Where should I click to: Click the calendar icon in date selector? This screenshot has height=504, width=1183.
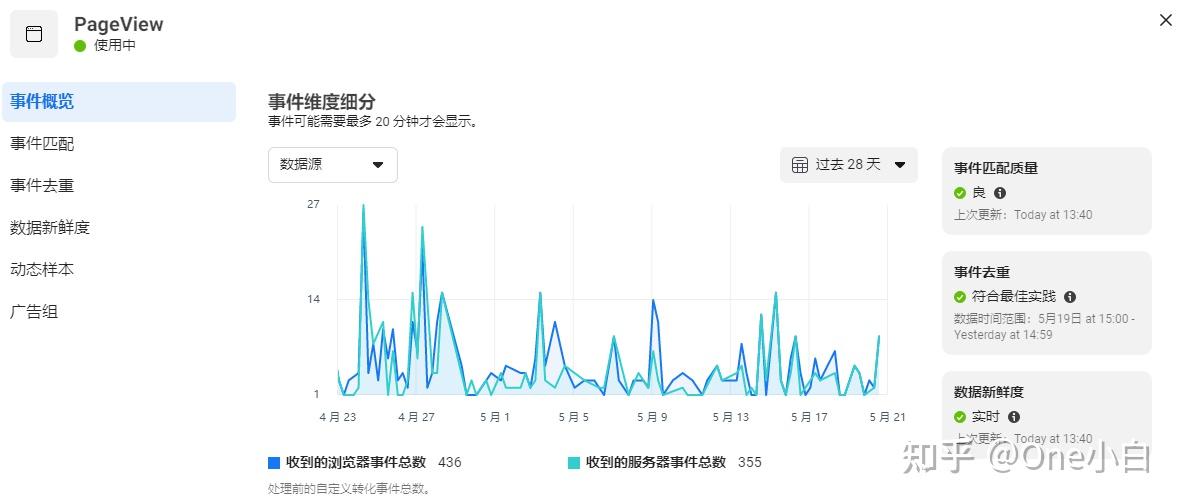[x=800, y=164]
